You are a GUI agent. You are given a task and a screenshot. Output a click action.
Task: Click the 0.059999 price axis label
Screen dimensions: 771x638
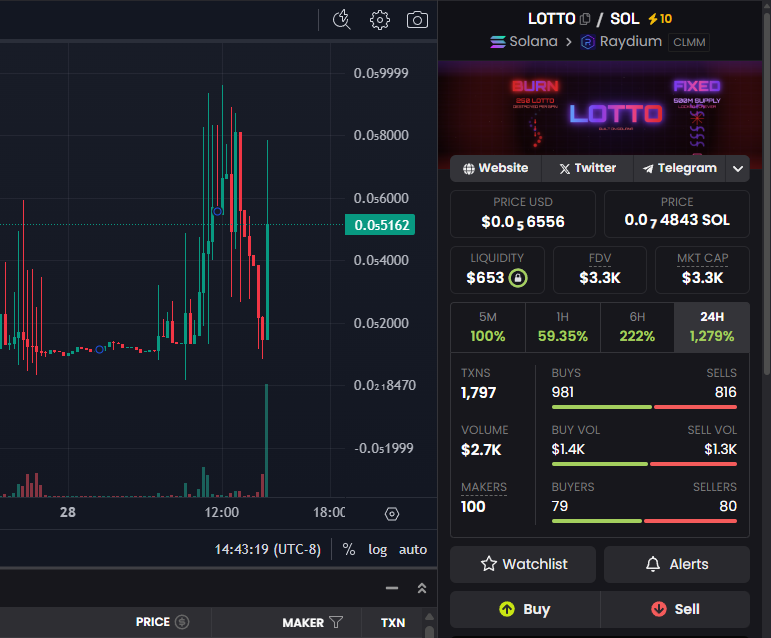381,73
